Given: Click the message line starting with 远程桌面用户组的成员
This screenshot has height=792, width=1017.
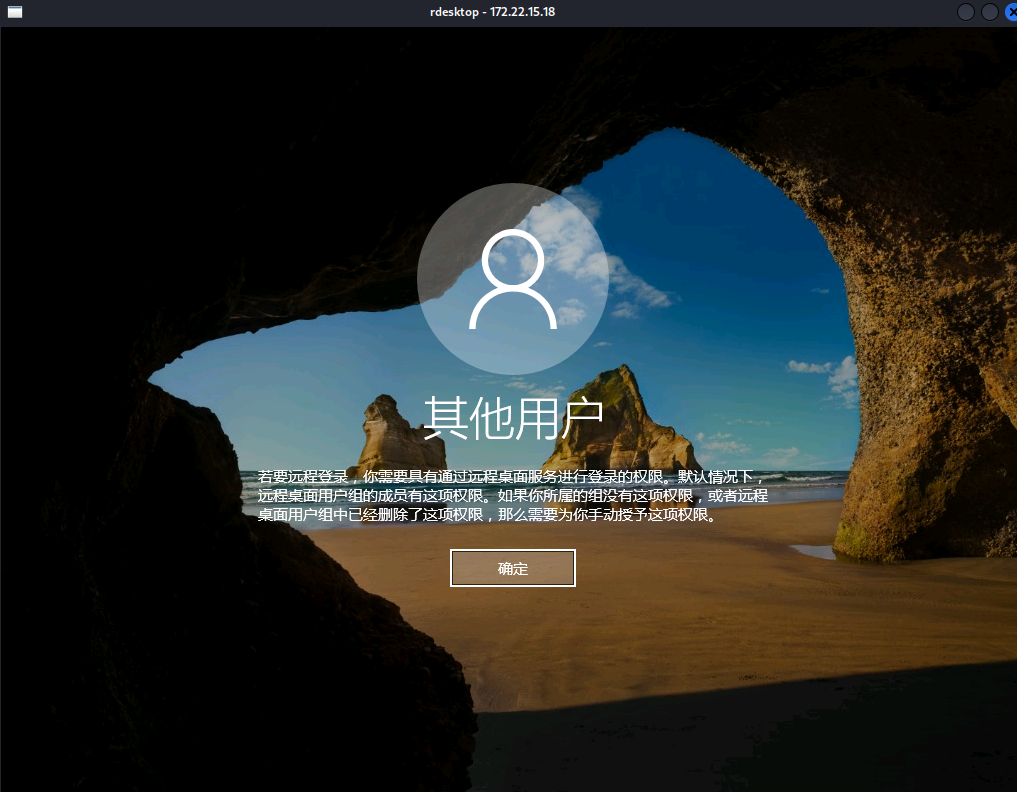Looking at the screenshot, I should pos(512,496).
